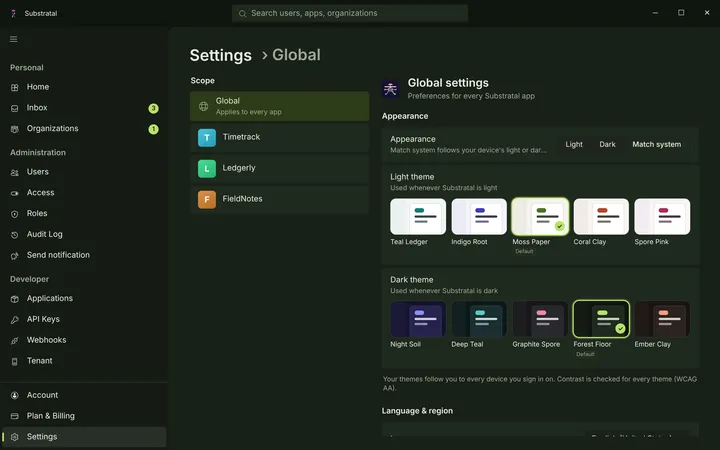Set appearance to Match system

[657, 144]
